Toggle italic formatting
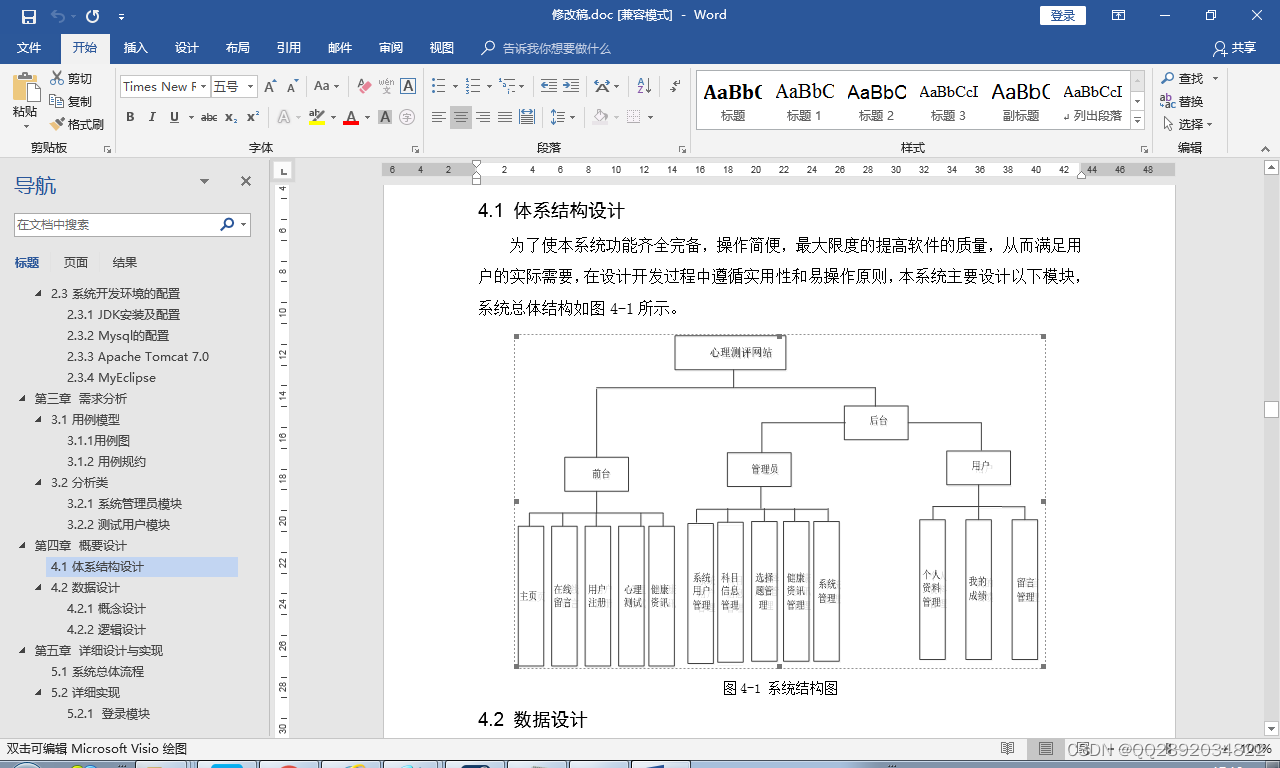The image size is (1280, 768). coord(152,117)
